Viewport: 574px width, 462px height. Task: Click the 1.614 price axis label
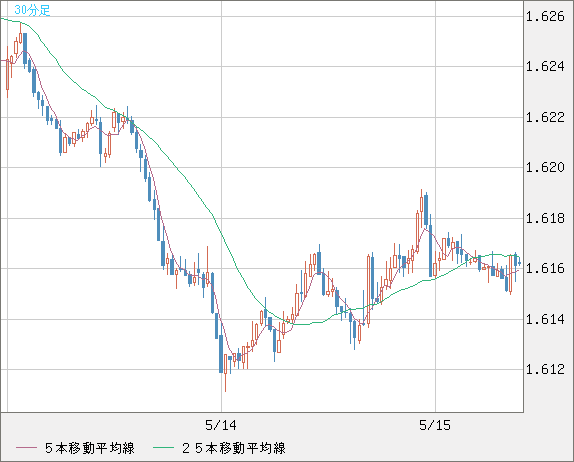click(545, 320)
